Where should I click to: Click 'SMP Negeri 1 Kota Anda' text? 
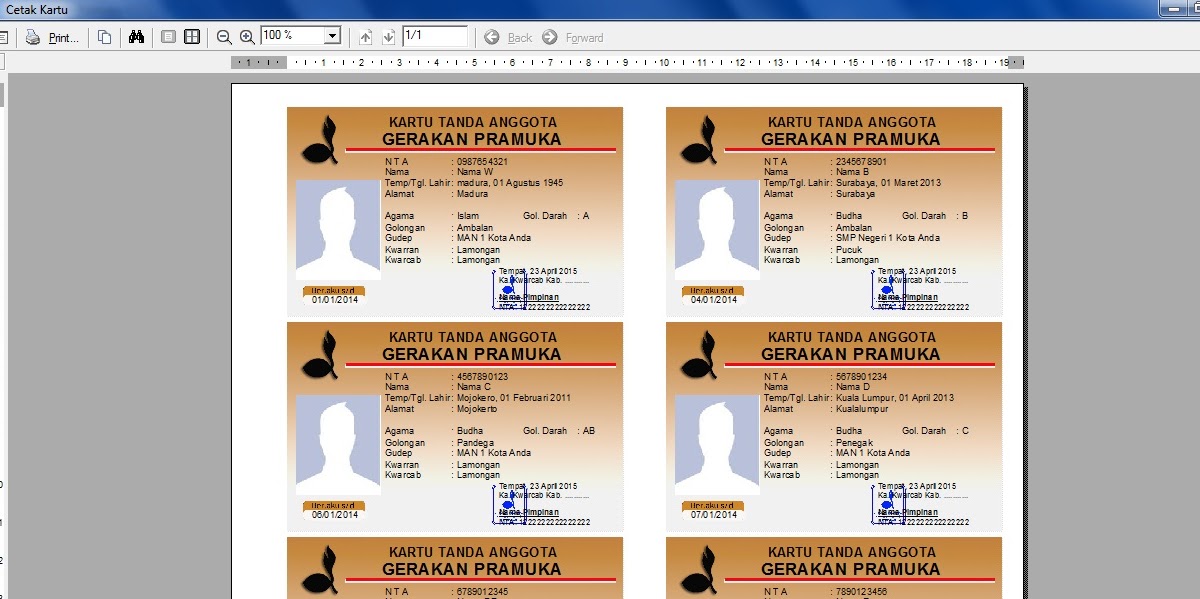tap(888, 238)
